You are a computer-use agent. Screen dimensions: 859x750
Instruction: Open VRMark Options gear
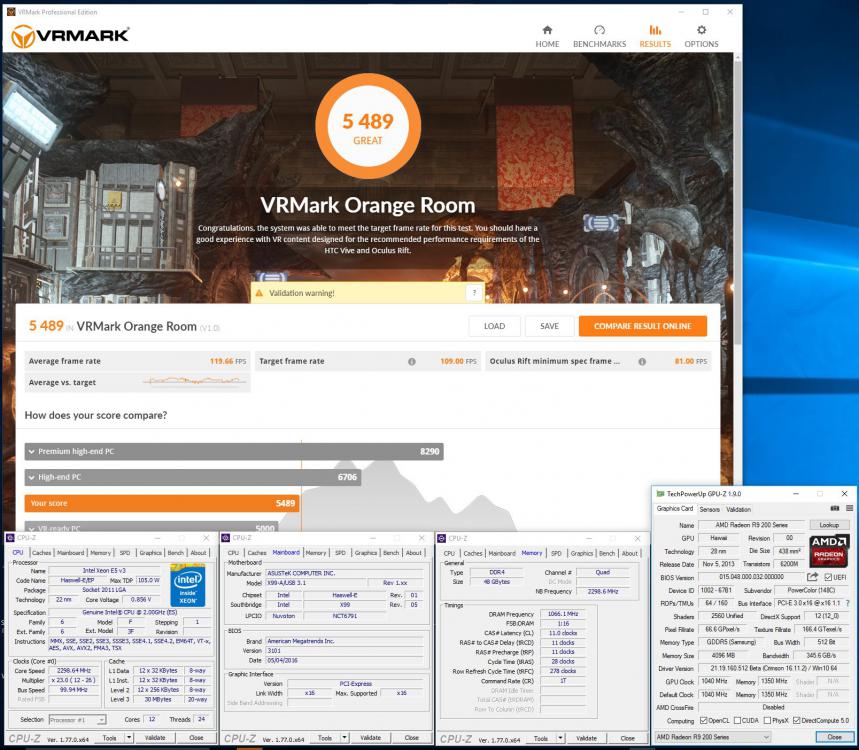pyautogui.click(x=701, y=36)
